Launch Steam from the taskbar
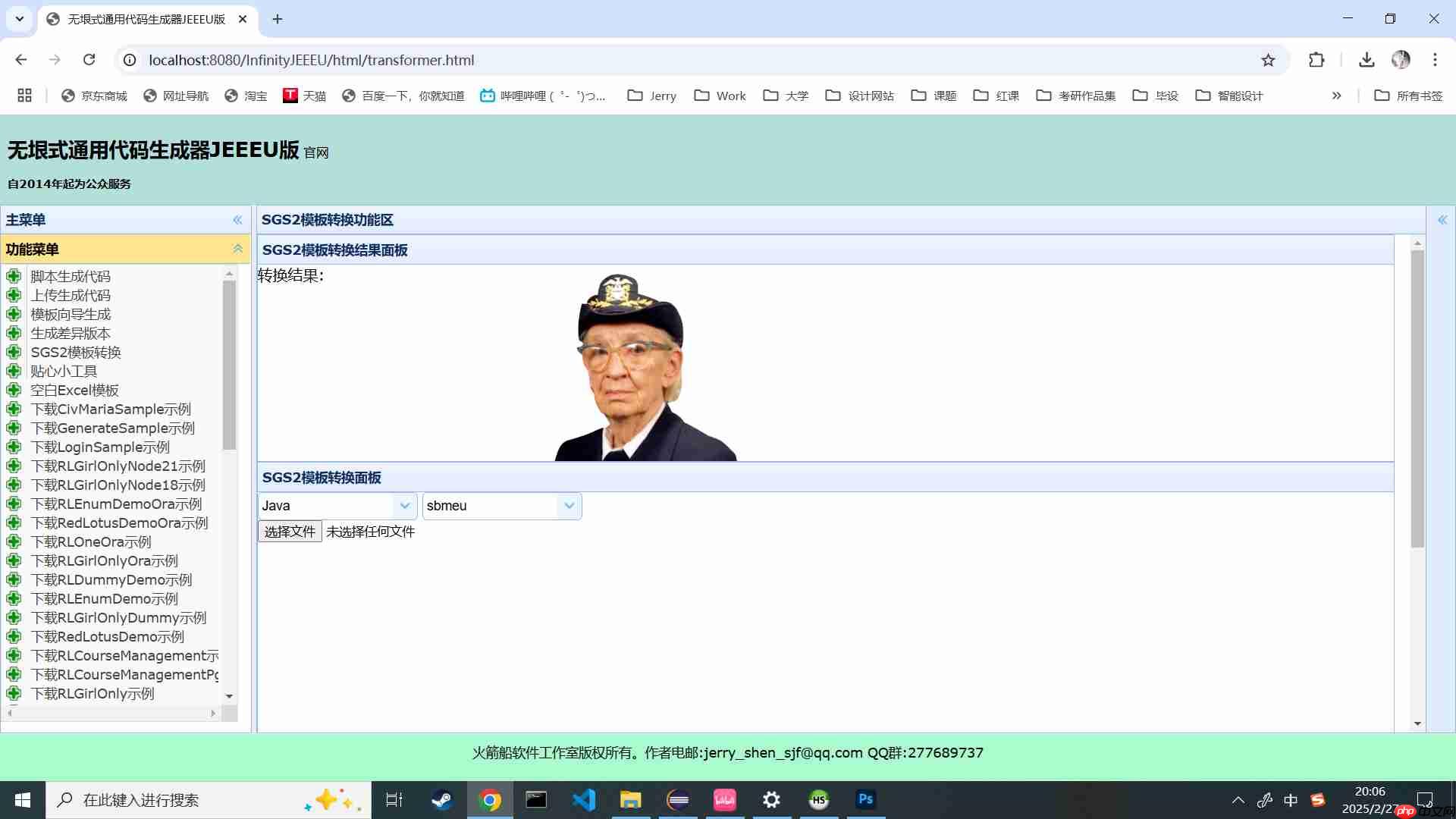Viewport: 1456px width, 819px height. tap(441, 799)
